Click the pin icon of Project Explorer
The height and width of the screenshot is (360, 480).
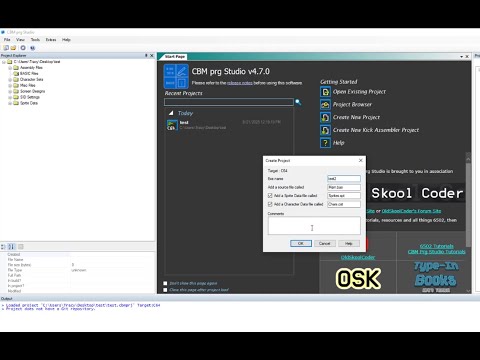click(x=146, y=56)
